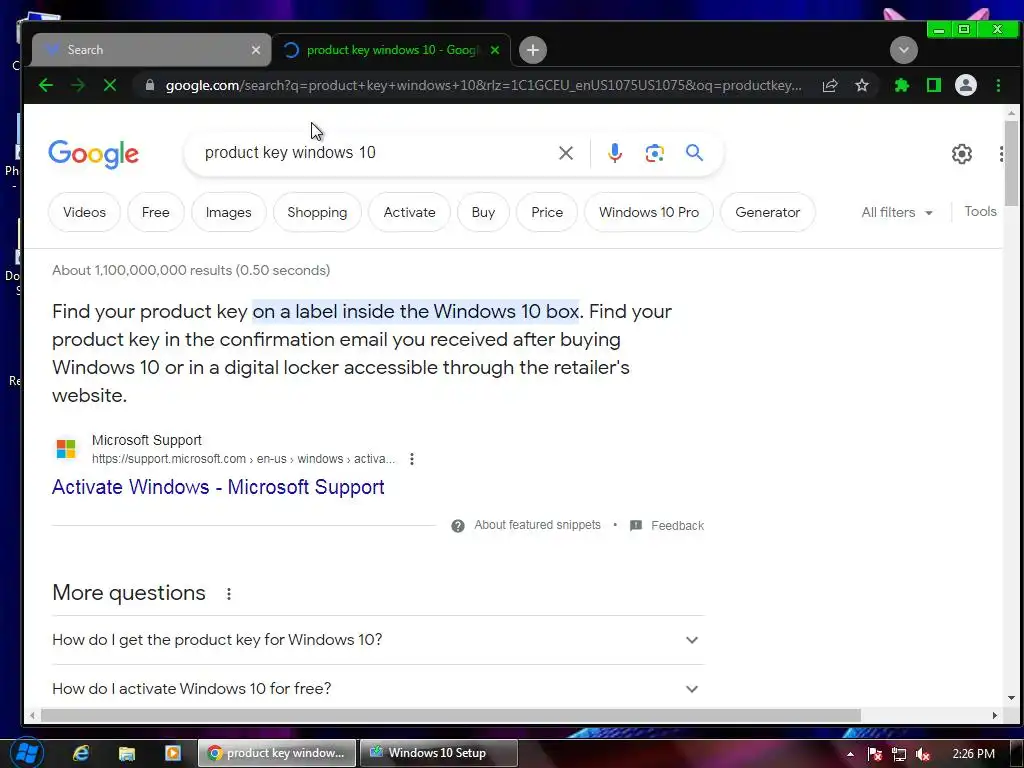Open Chrome three-dot menu
The width and height of the screenshot is (1024, 768).
pyautogui.click(x=998, y=86)
